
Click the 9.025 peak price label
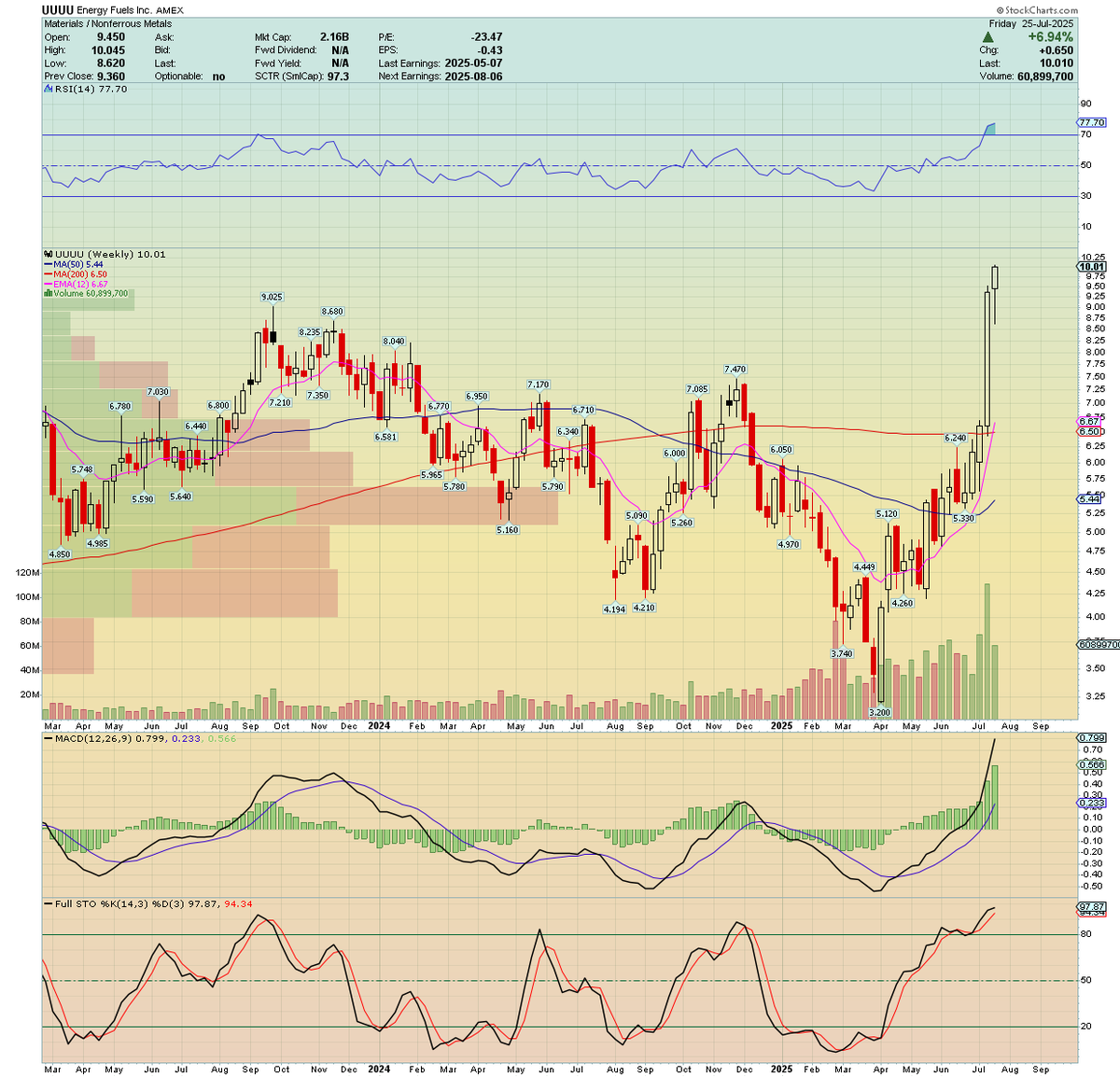pos(272,298)
